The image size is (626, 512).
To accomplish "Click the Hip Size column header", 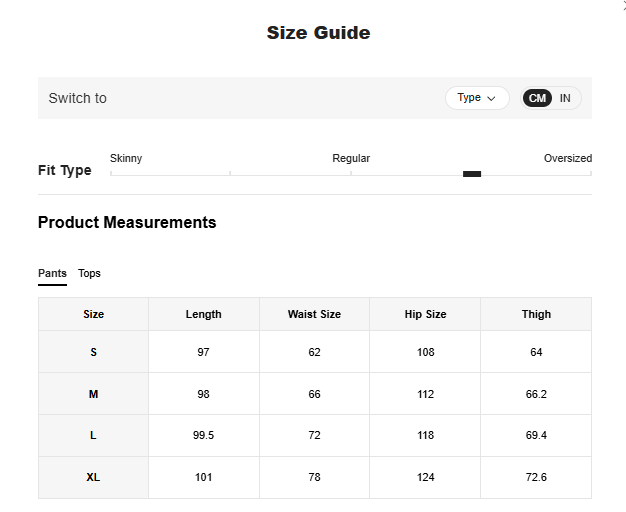I will point(425,314).
